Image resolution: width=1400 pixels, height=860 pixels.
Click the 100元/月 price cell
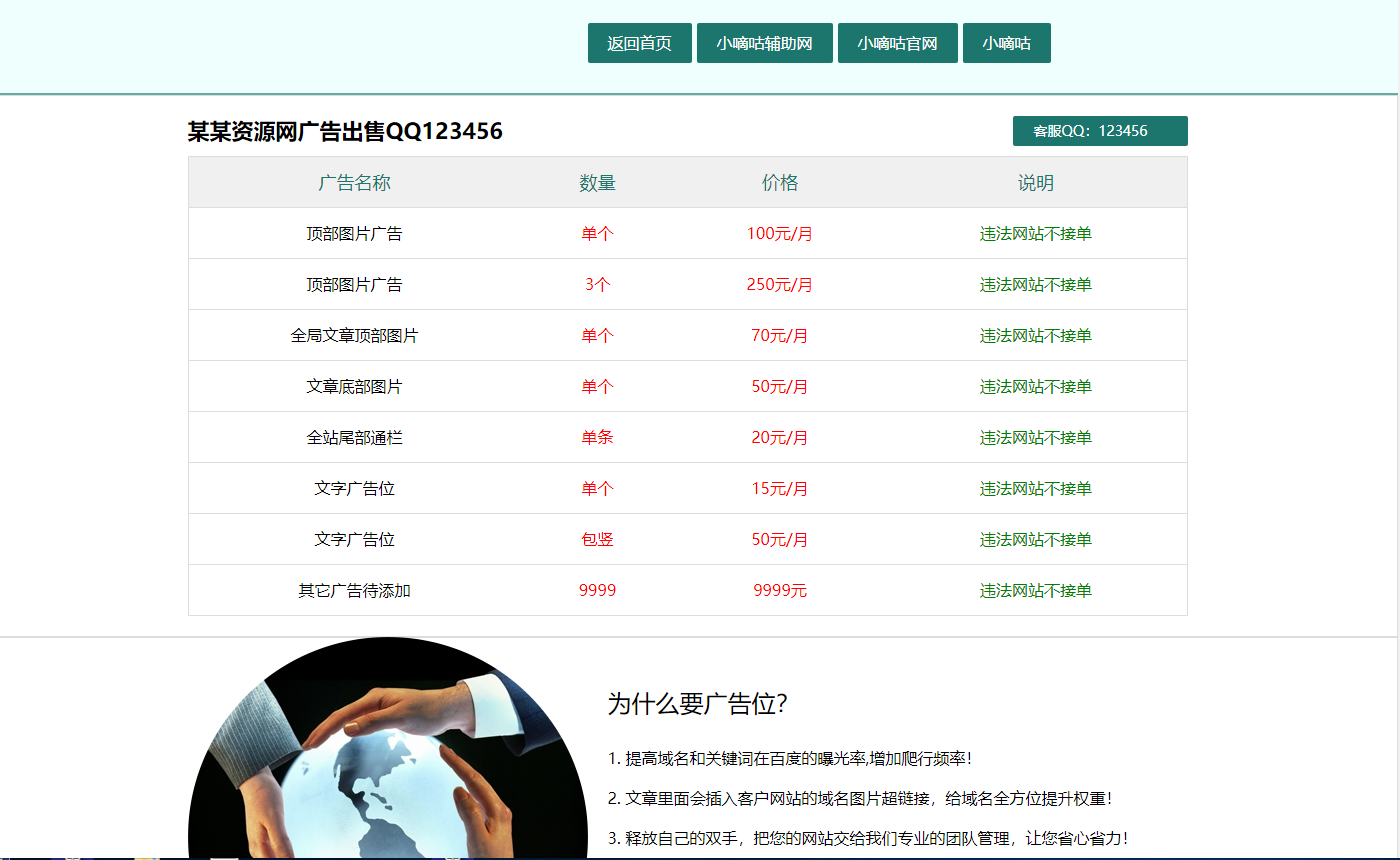(780, 233)
